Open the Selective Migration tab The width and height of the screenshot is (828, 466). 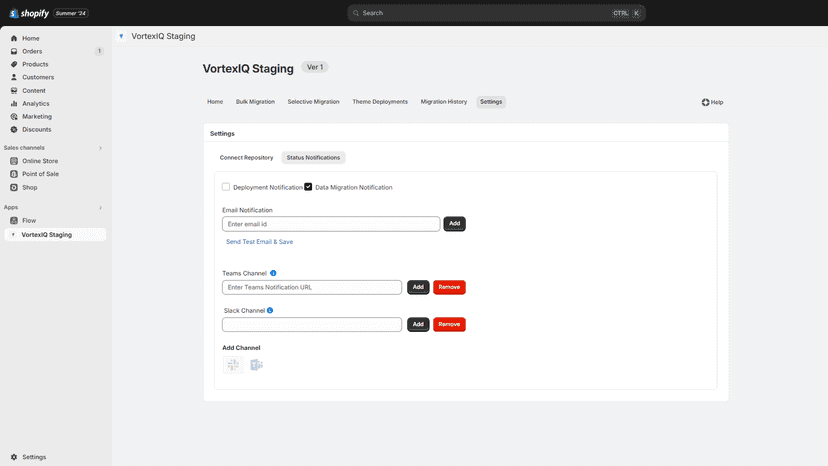pos(313,102)
